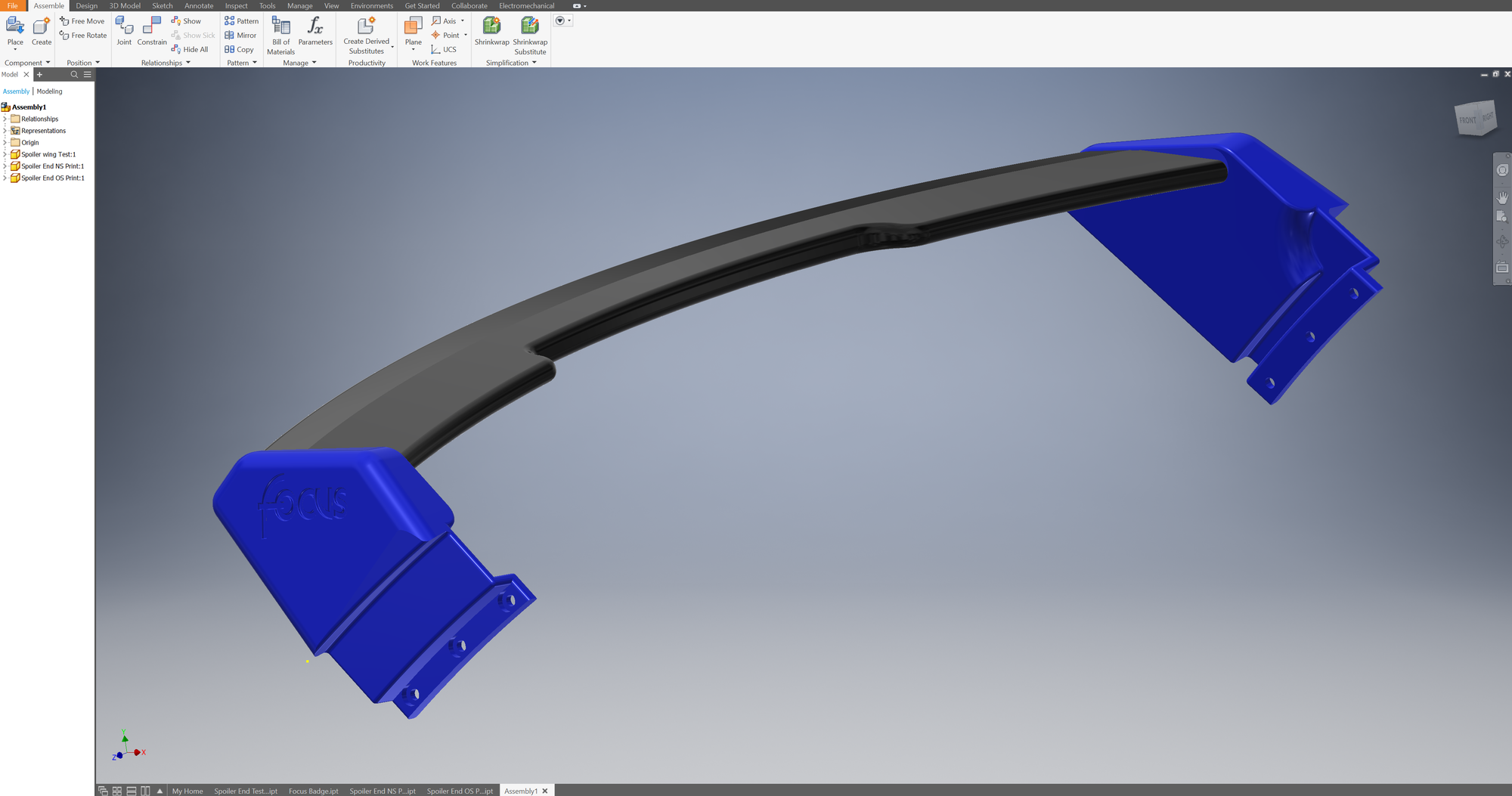Click the FRONT face of ViewCube
This screenshot has height=796, width=1512.
[1467, 121]
